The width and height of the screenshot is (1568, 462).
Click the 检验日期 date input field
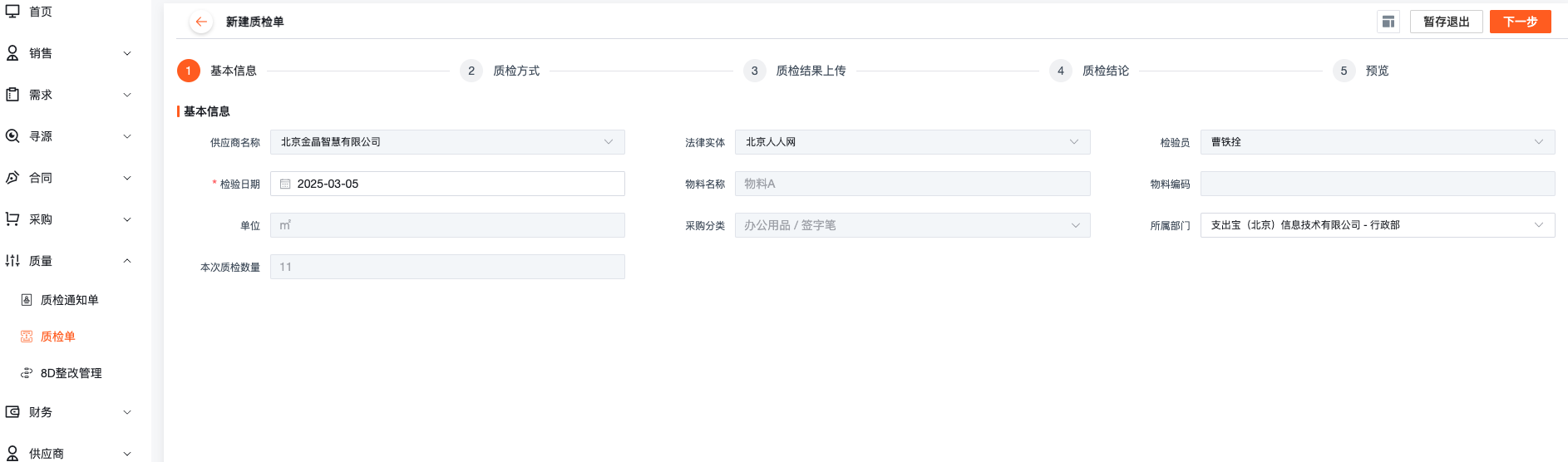click(x=447, y=184)
